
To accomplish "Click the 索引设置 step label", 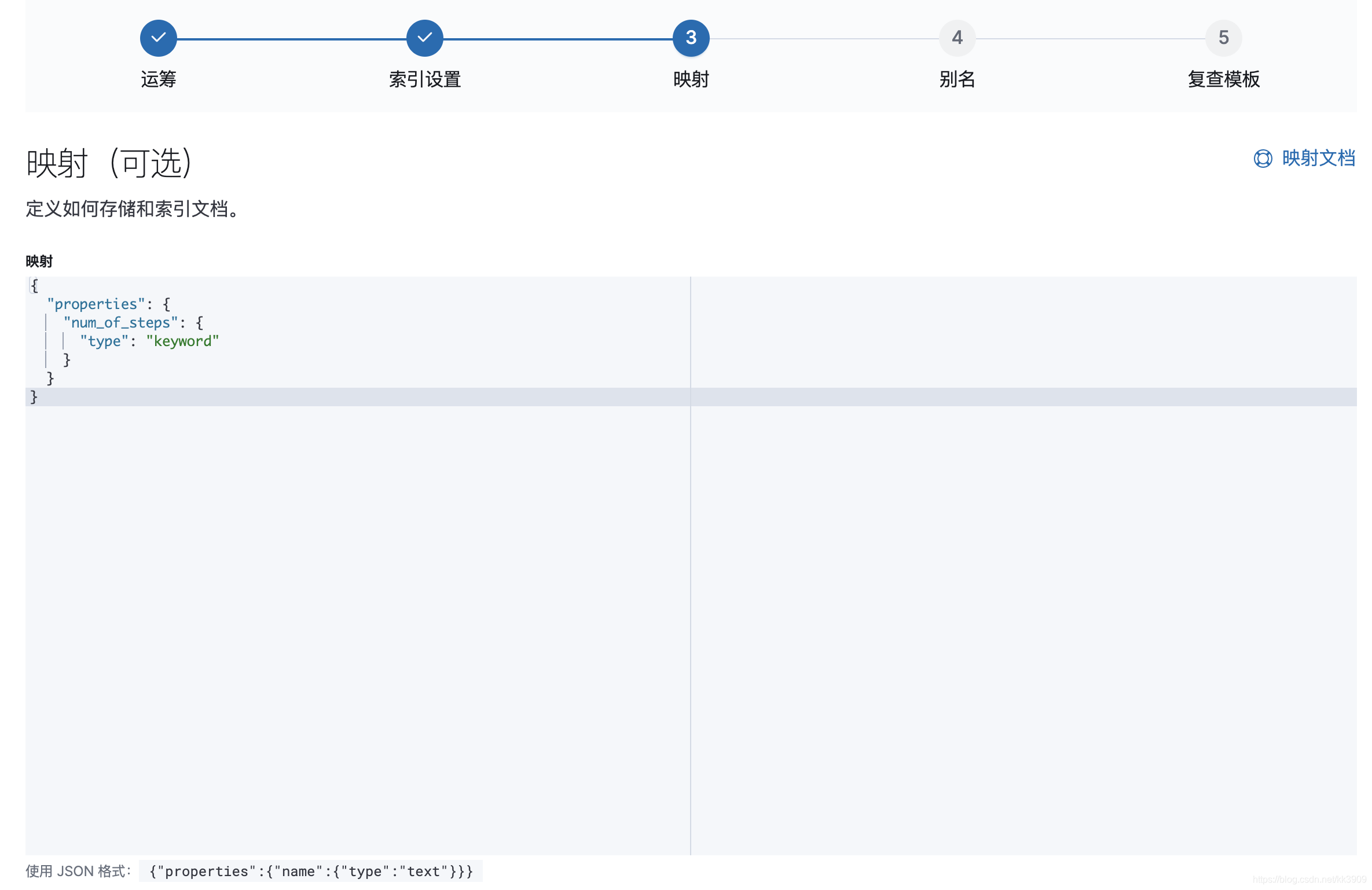I will (x=424, y=79).
